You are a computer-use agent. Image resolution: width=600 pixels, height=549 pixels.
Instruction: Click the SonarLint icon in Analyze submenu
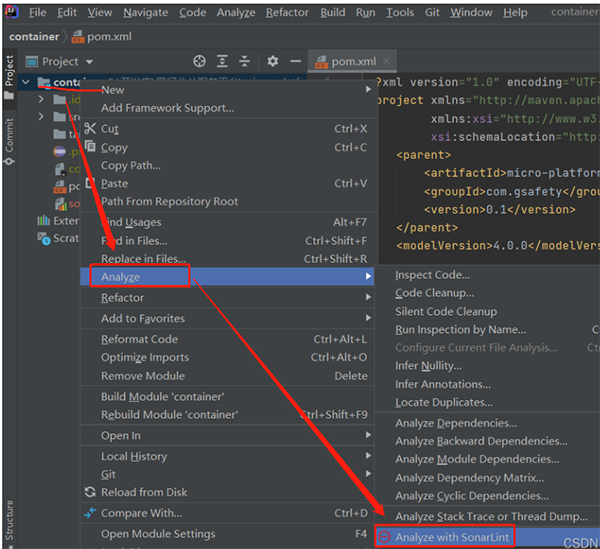[x=384, y=537]
